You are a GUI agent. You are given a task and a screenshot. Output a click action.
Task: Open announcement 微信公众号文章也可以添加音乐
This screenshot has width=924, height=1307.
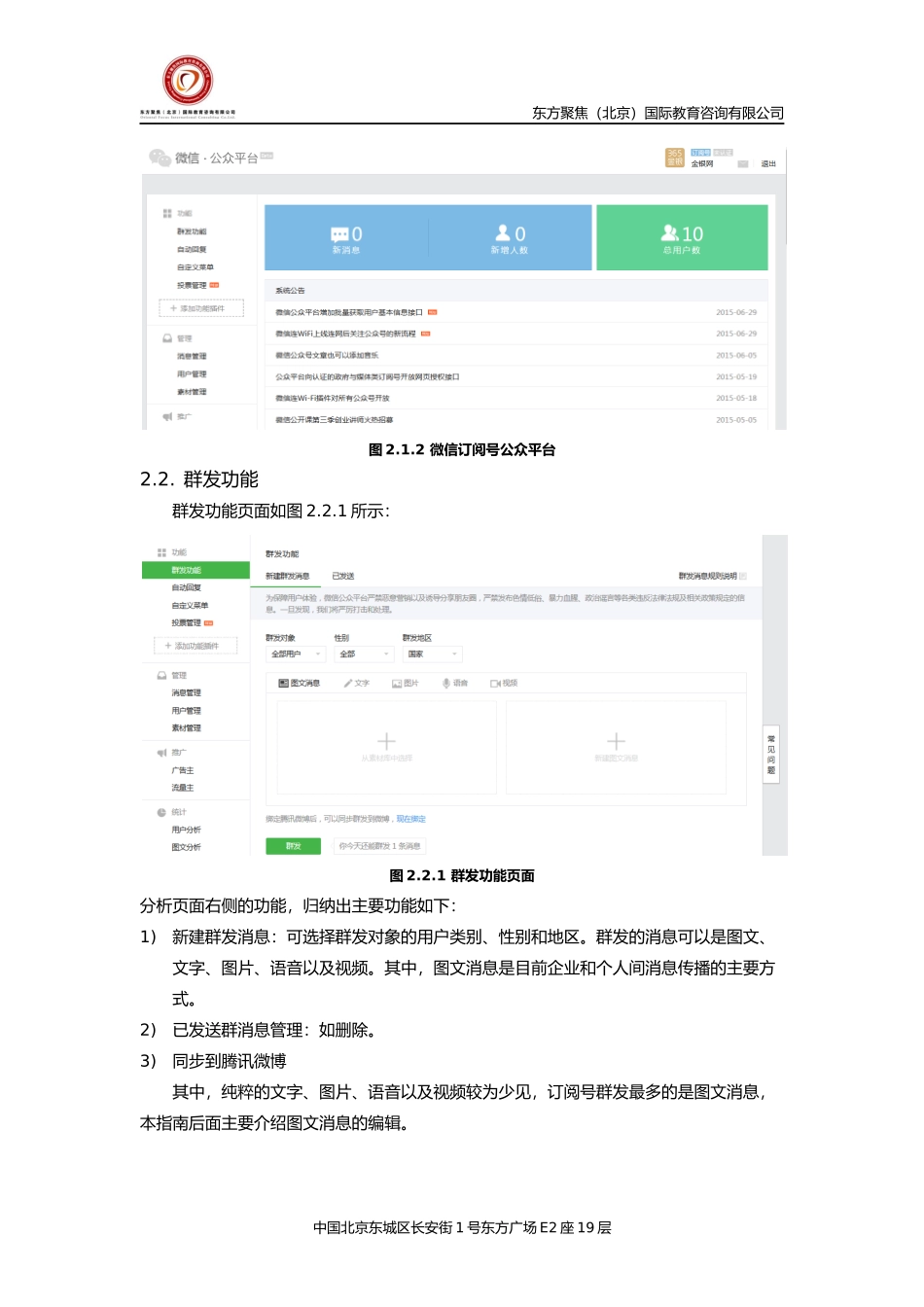click(327, 355)
